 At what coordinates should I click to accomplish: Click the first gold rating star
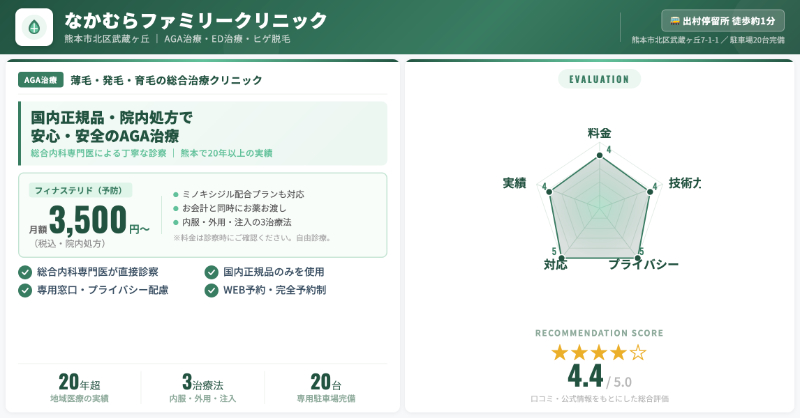(x=560, y=352)
